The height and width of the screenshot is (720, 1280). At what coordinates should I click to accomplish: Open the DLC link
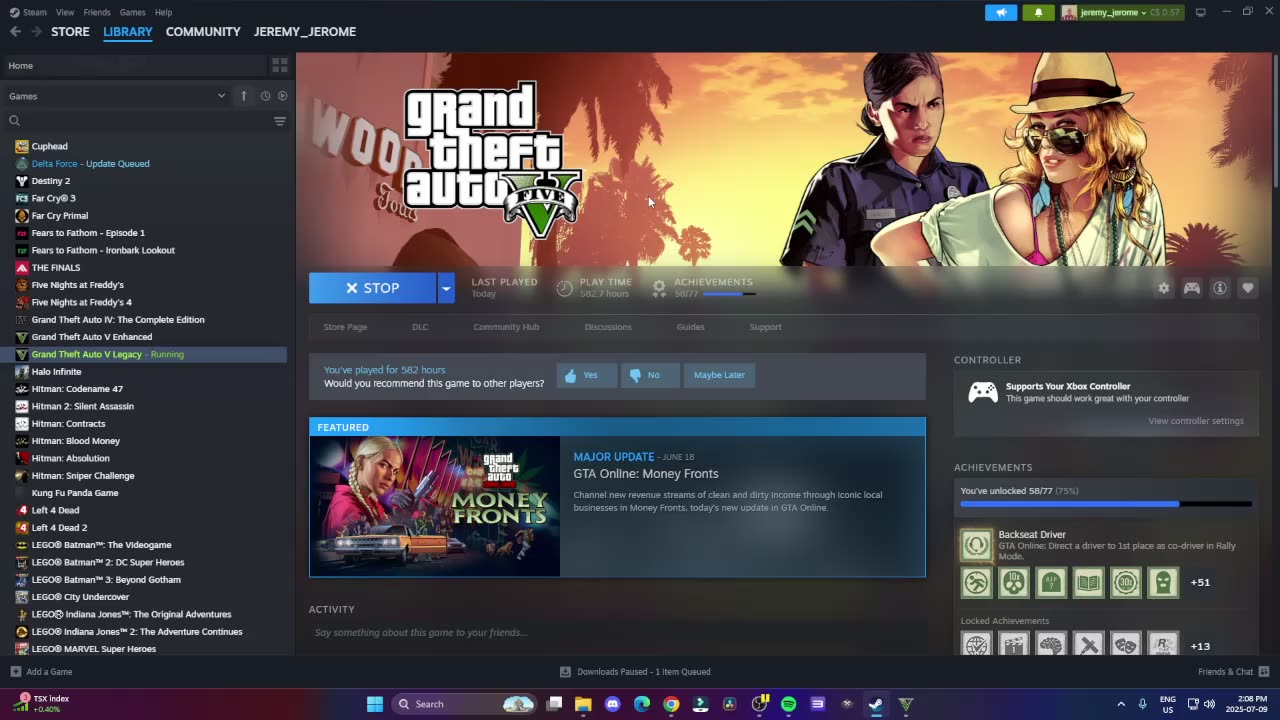[x=420, y=327]
